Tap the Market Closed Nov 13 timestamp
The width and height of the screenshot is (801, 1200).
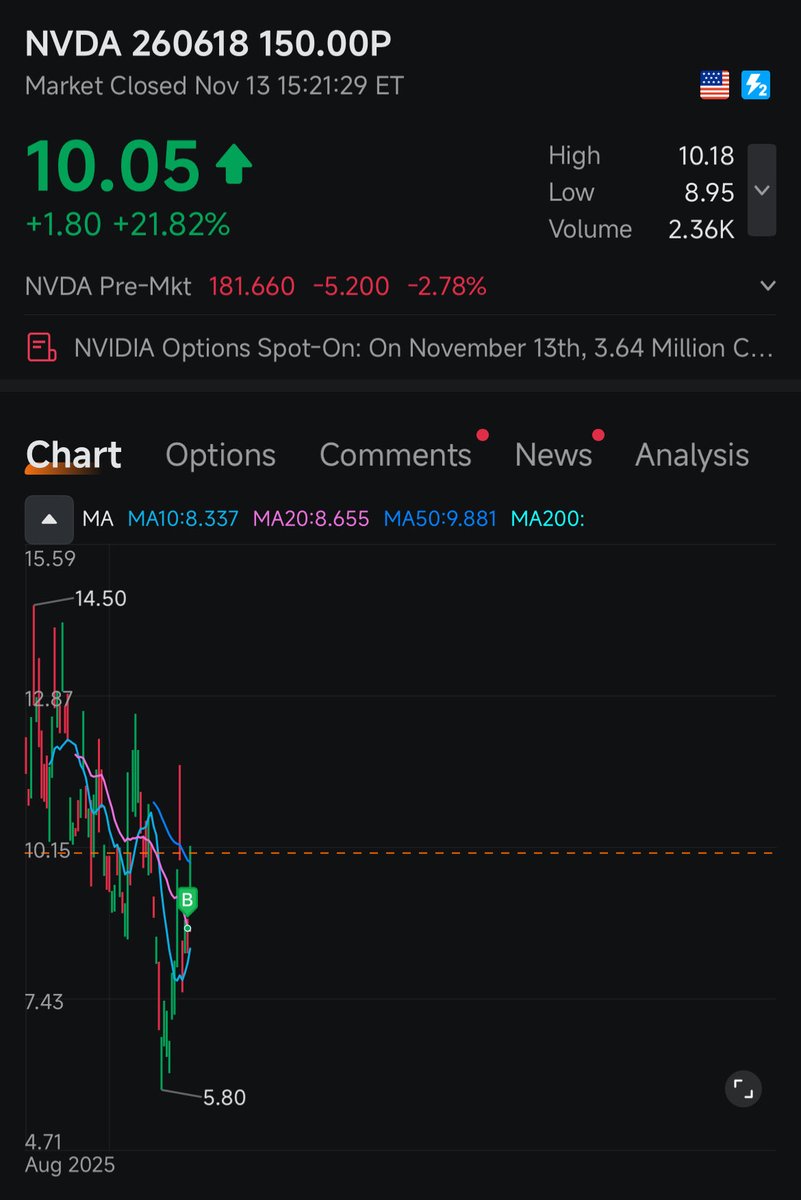click(214, 86)
